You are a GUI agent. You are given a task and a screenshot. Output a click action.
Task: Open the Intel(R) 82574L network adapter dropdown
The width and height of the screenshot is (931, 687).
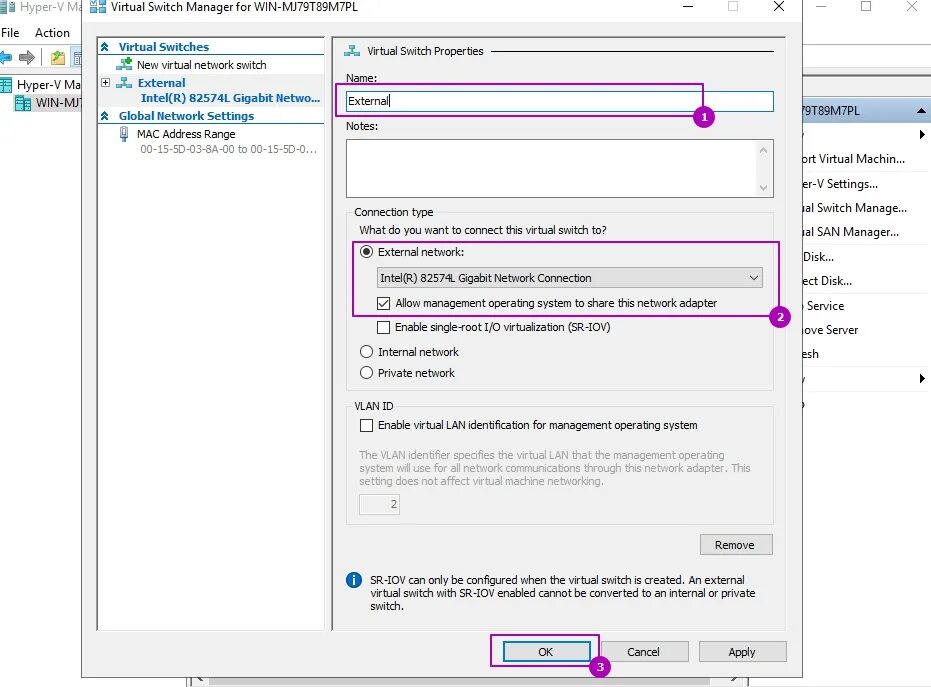click(569, 278)
